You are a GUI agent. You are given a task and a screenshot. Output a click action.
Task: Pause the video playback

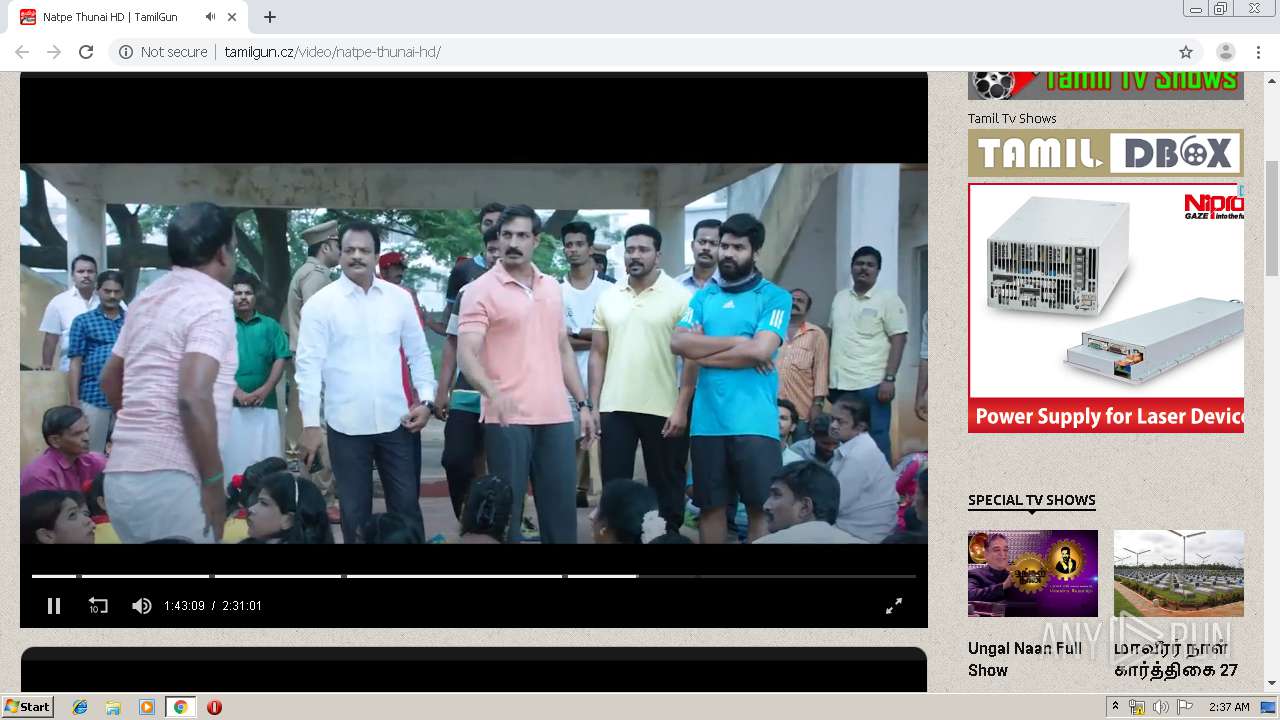pos(54,606)
